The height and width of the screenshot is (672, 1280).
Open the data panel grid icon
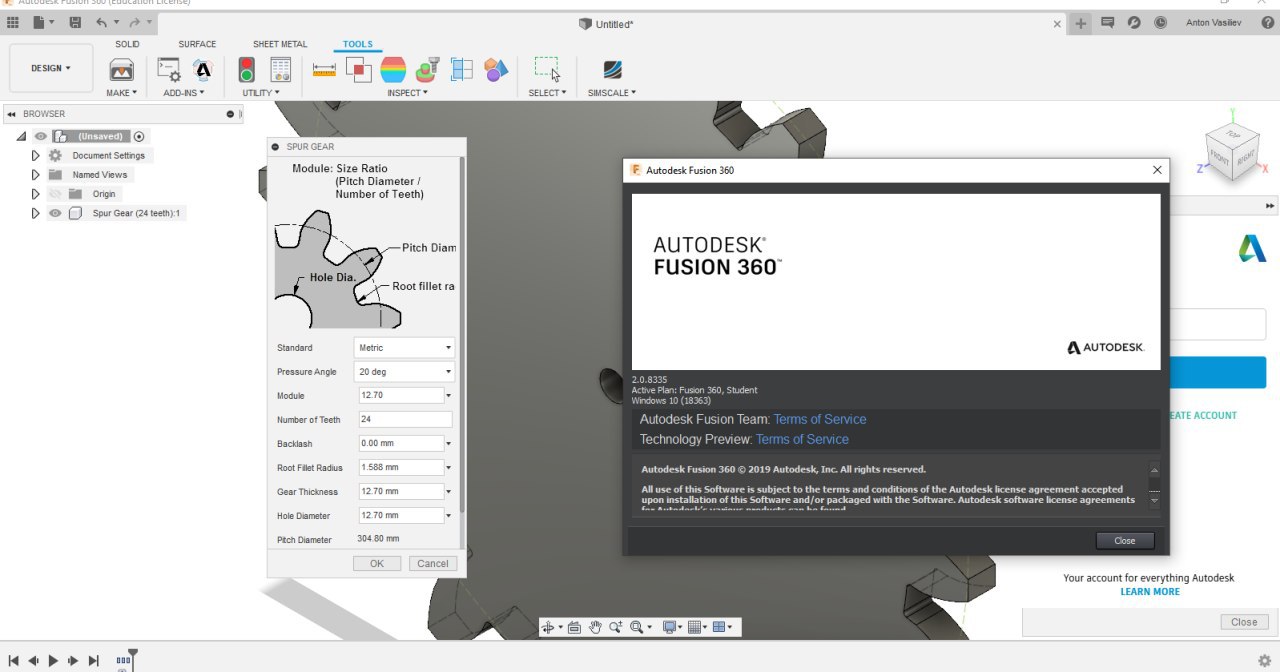tap(13, 22)
